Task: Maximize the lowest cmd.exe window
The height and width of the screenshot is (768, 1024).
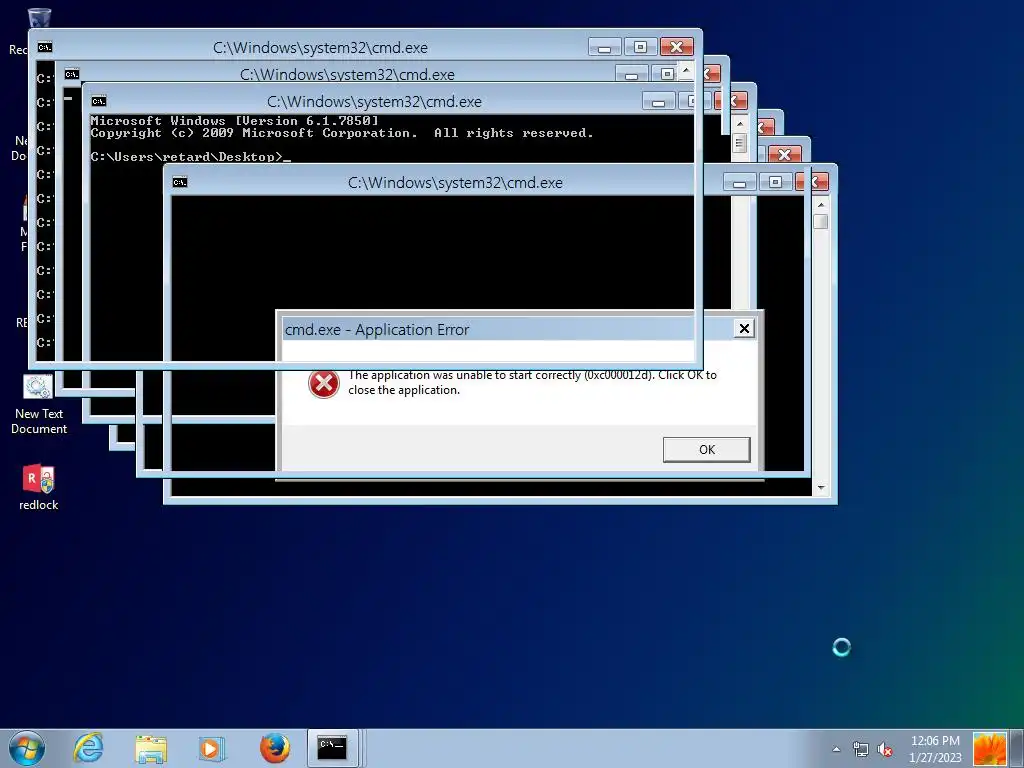Action: pyautogui.click(x=775, y=182)
